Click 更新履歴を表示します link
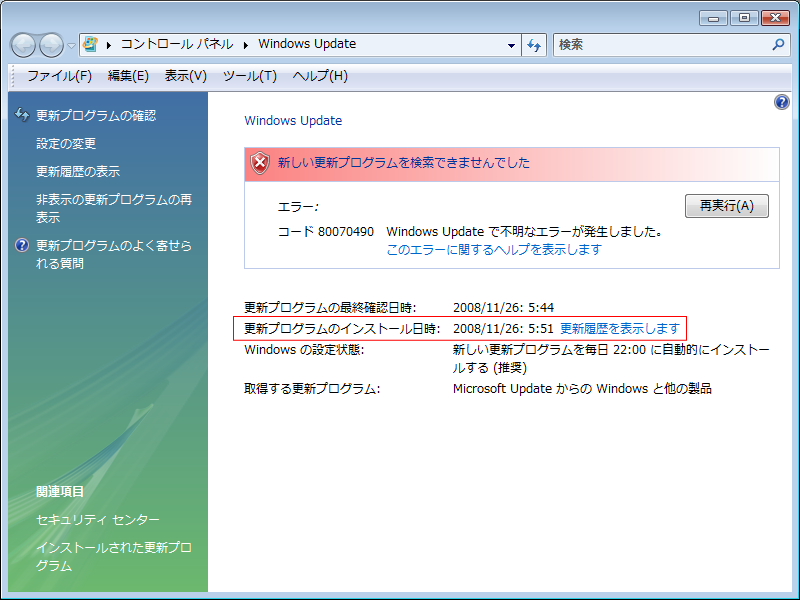Viewport: 800px width, 600px height. coord(620,329)
